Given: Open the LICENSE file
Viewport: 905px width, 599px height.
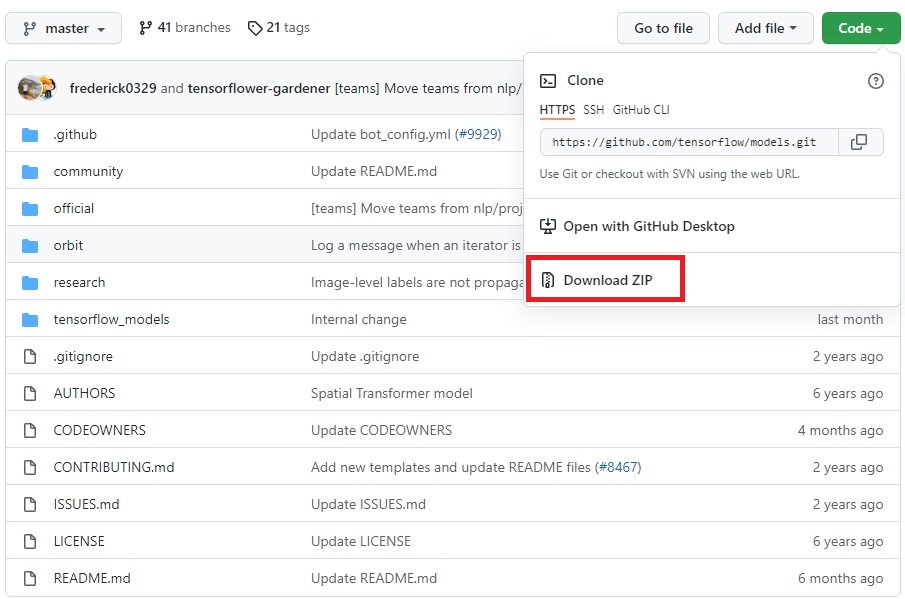Looking at the screenshot, I should pos(79,541).
